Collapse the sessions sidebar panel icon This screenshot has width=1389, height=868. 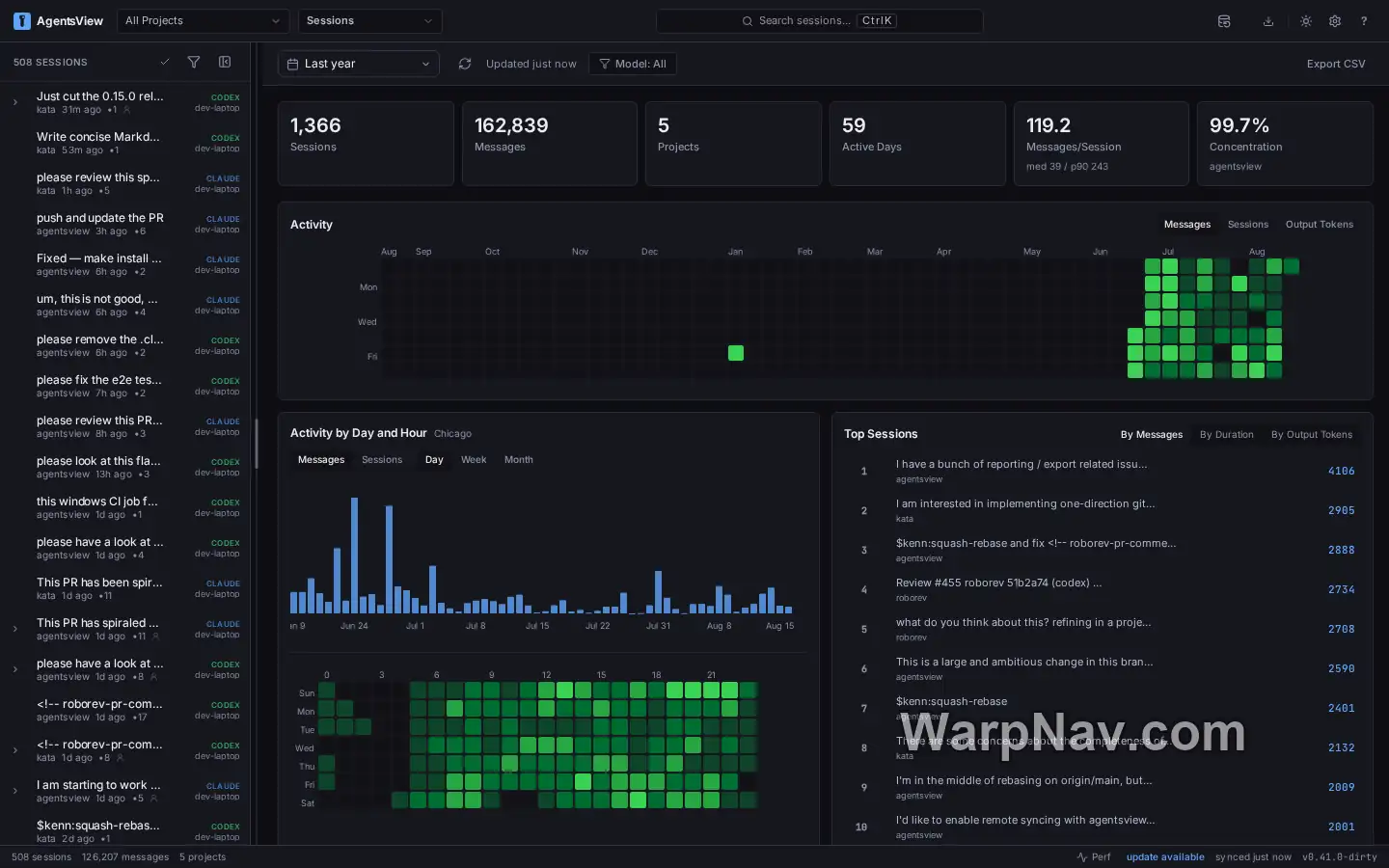225,62
